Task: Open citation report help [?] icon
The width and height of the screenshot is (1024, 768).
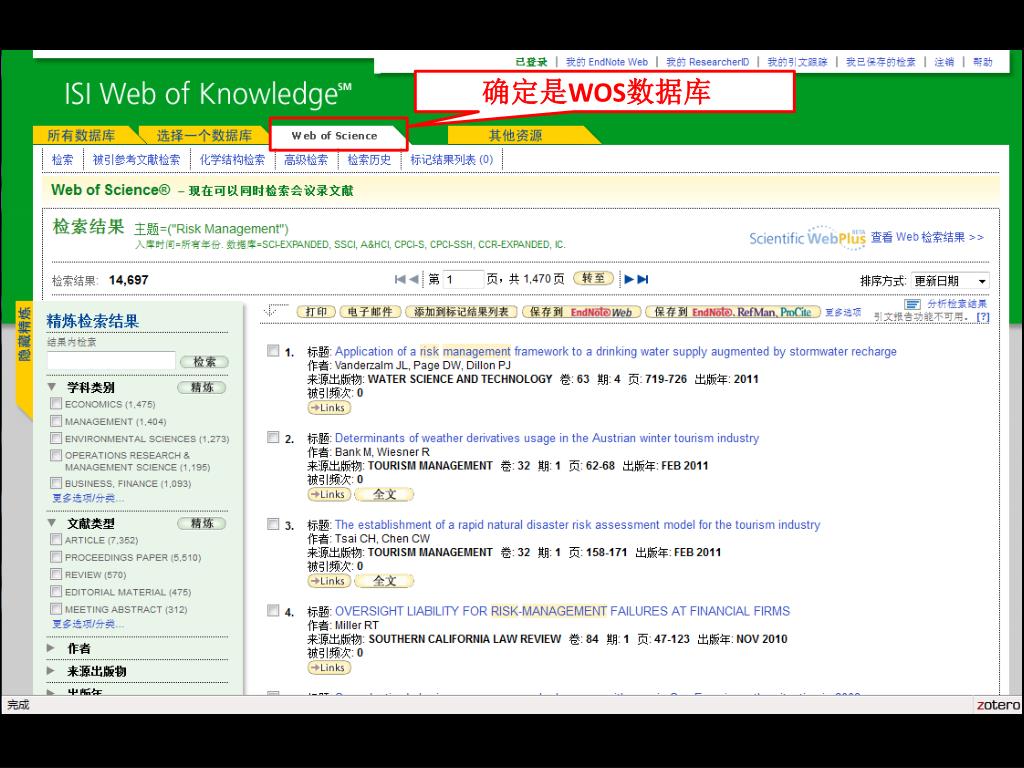Action: click(x=983, y=317)
